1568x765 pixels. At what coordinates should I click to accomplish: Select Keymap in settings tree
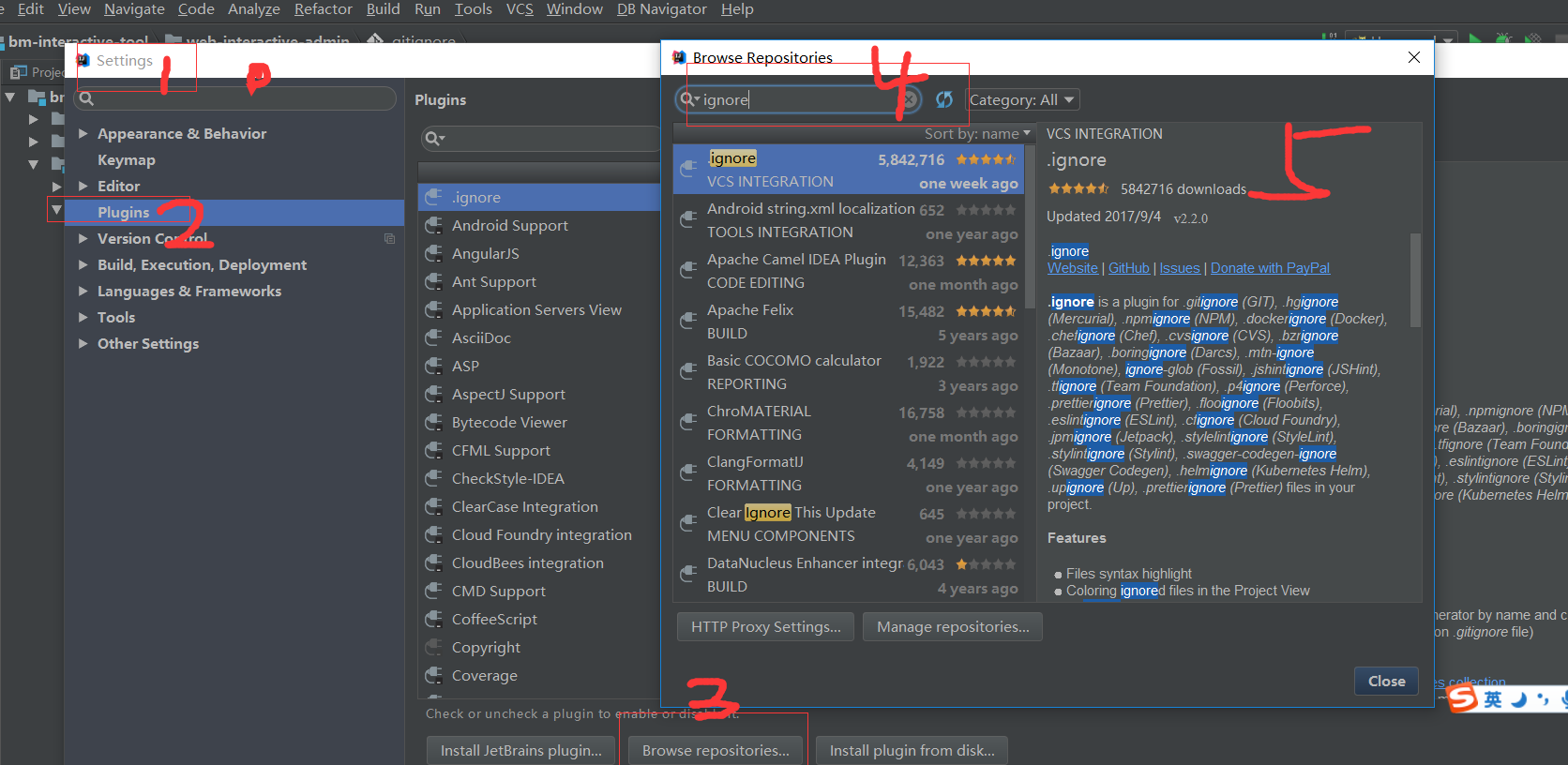click(127, 159)
